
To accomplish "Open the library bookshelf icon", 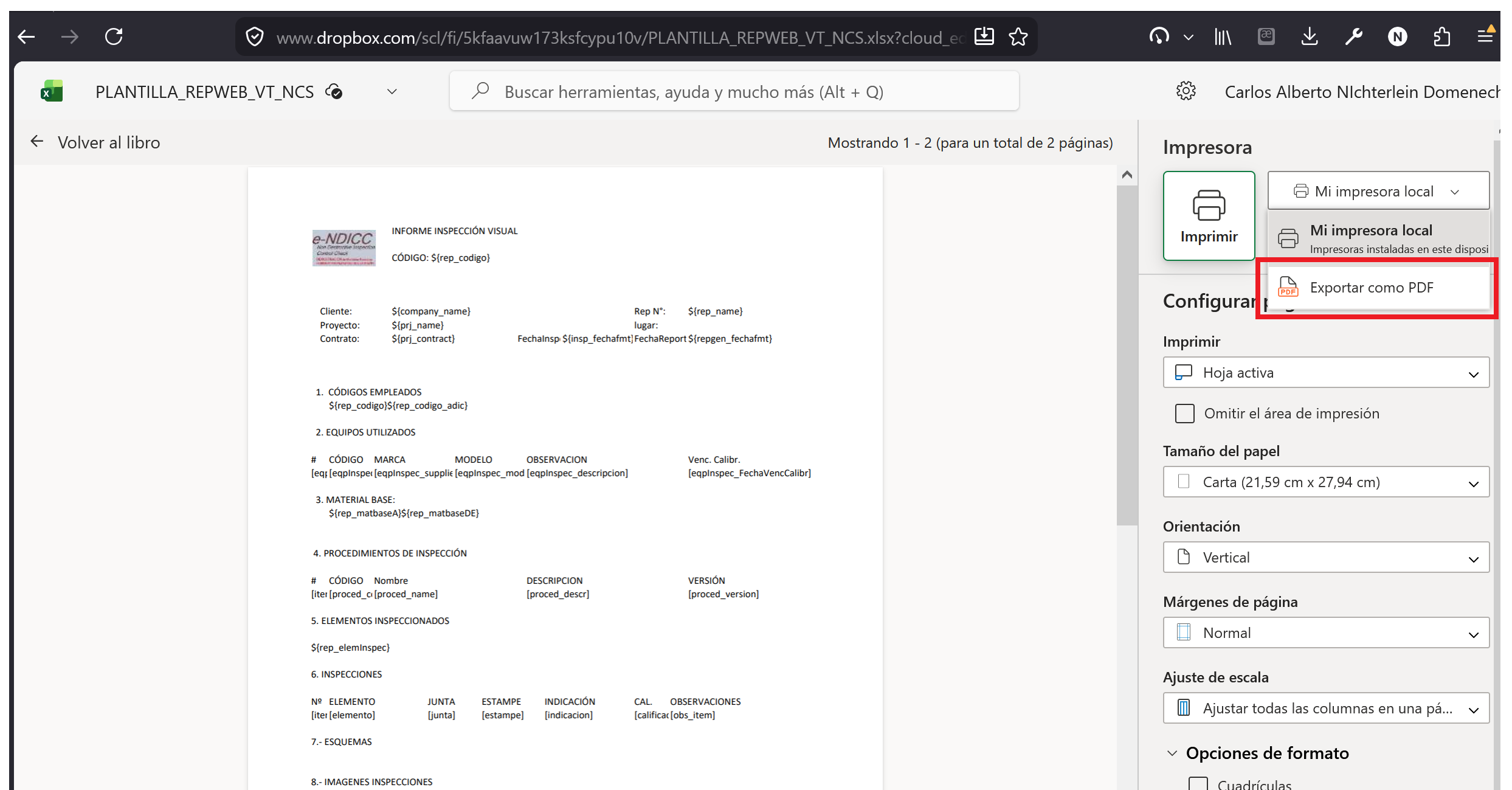I will pyautogui.click(x=1223, y=37).
